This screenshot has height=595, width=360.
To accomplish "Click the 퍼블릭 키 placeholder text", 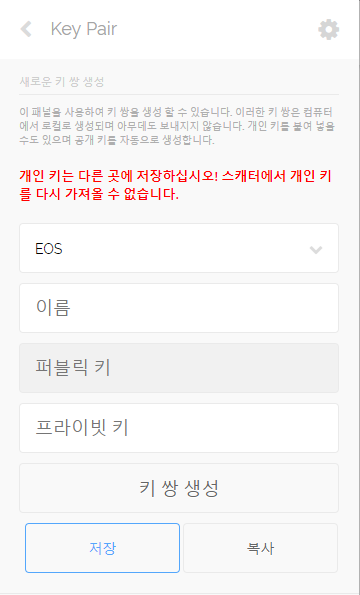I will click(x=73, y=367).
